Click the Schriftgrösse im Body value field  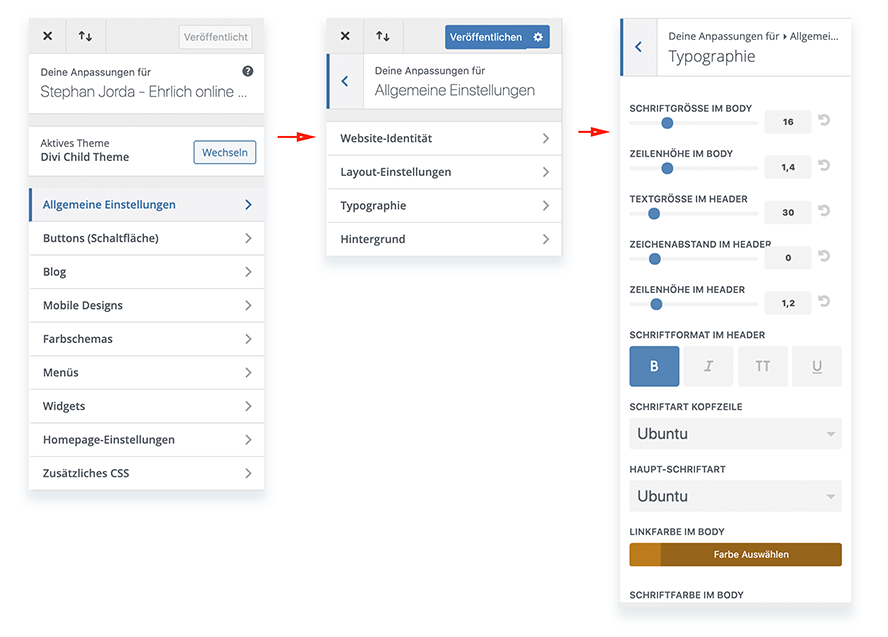(x=788, y=122)
